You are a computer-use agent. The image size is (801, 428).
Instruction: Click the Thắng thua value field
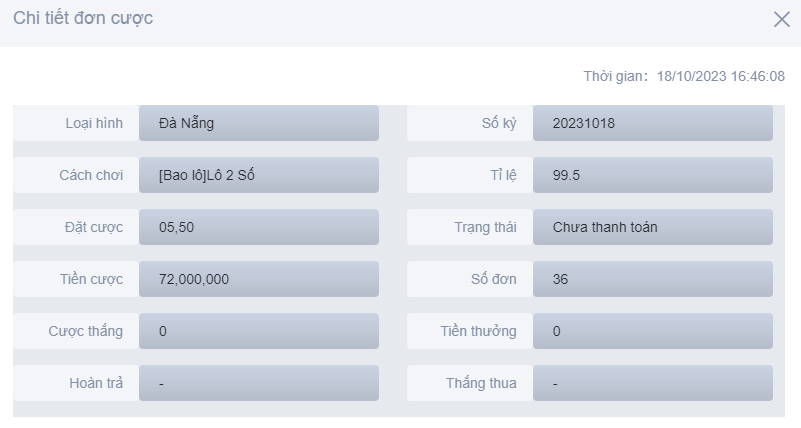pos(652,383)
